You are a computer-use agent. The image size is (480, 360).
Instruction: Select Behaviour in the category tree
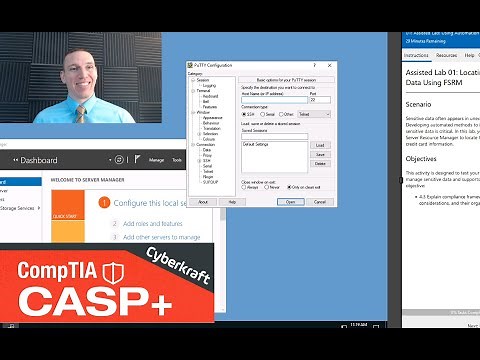[211, 123]
